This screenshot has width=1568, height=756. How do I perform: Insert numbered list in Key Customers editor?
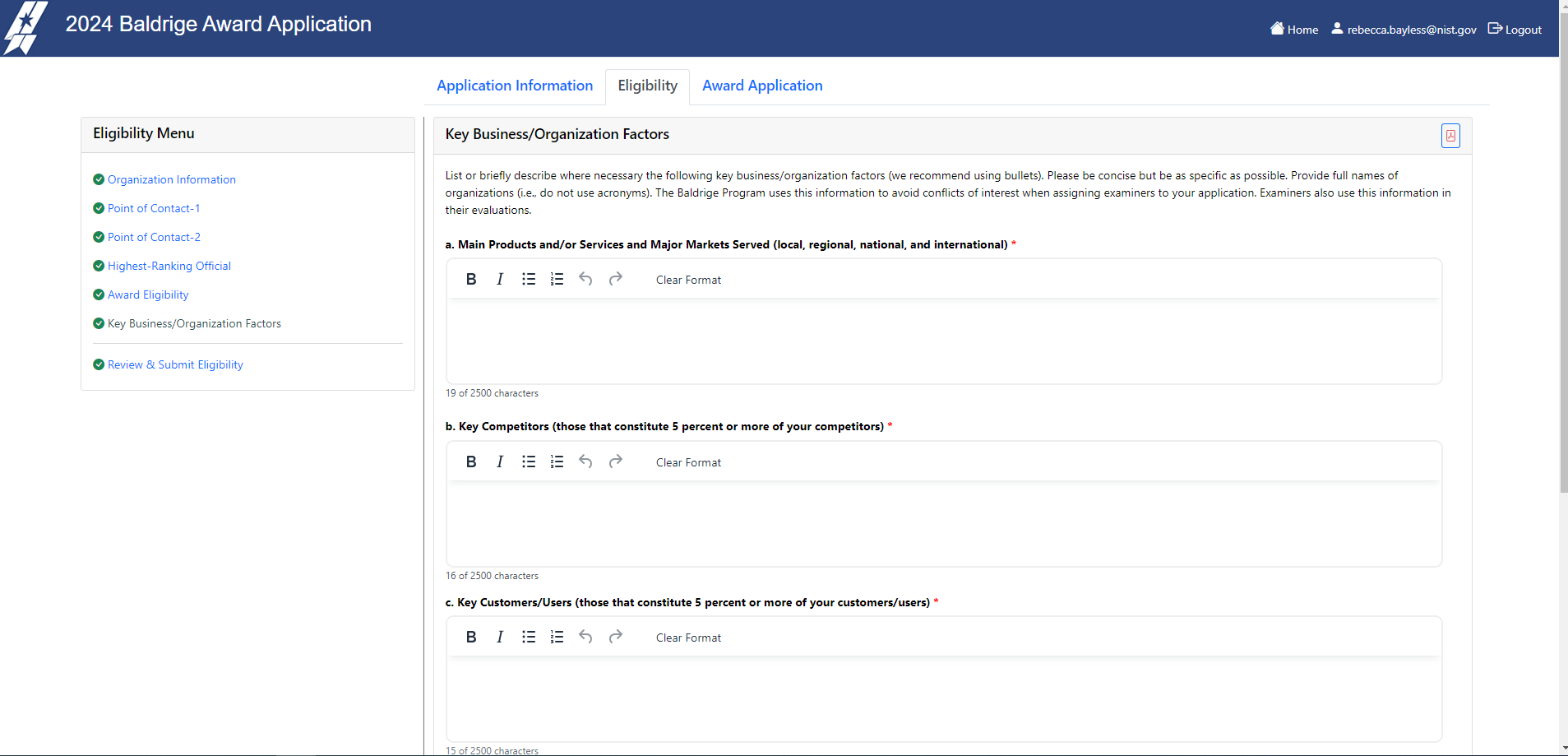pos(557,638)
